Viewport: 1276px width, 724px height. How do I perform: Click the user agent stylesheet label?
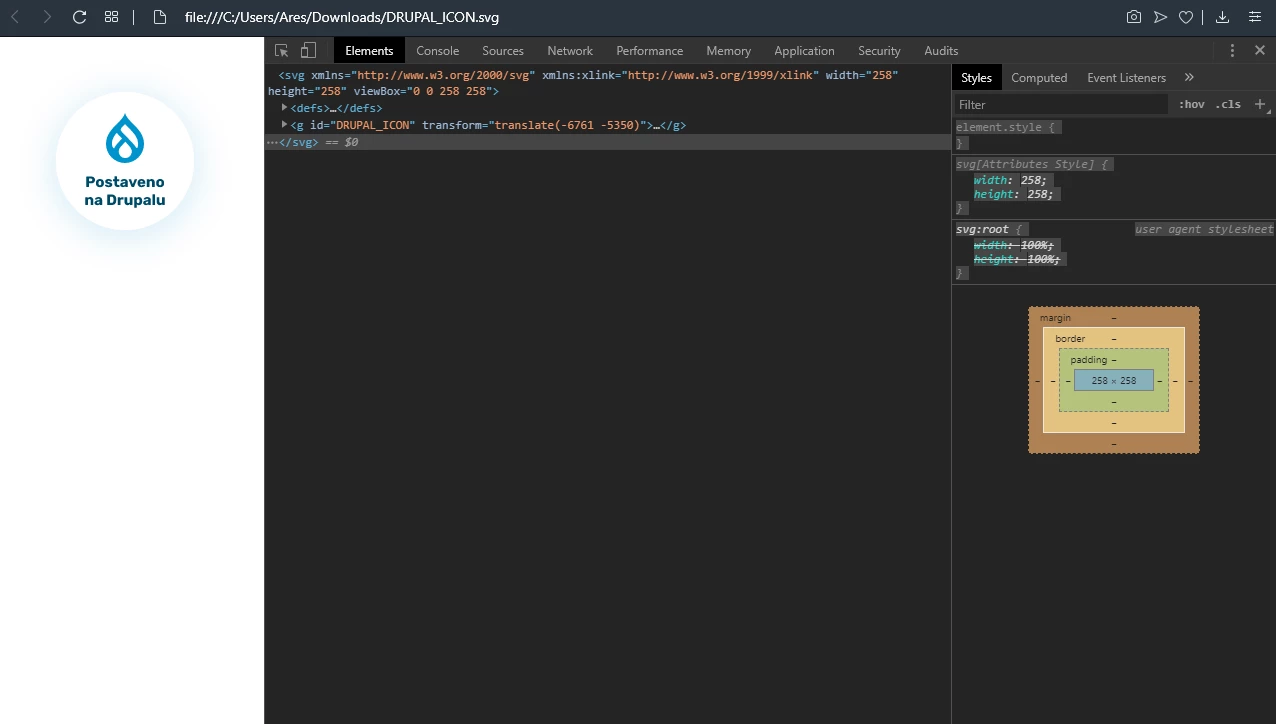tap(1204, 229)
